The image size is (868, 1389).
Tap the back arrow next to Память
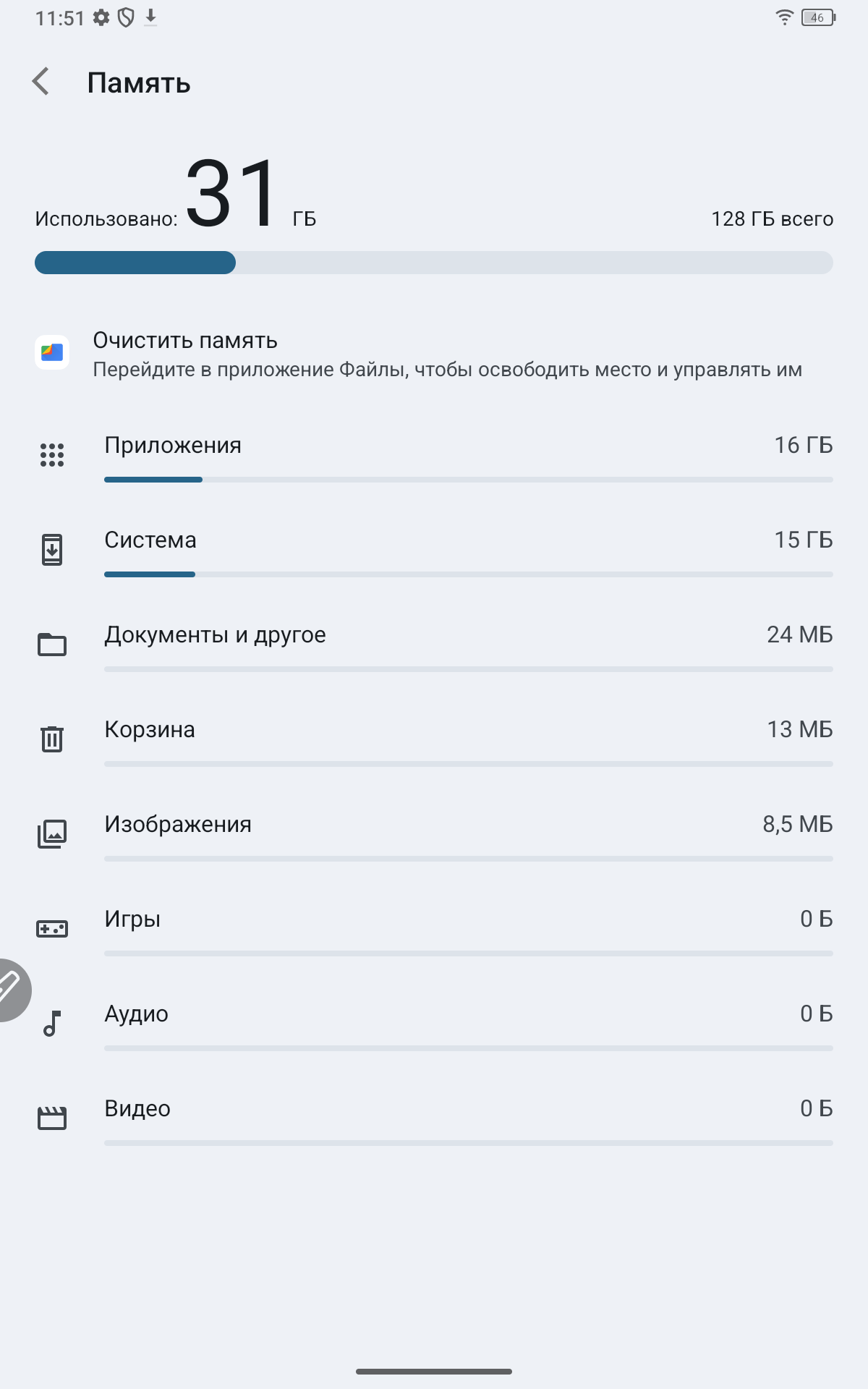(x=41, y=82)
